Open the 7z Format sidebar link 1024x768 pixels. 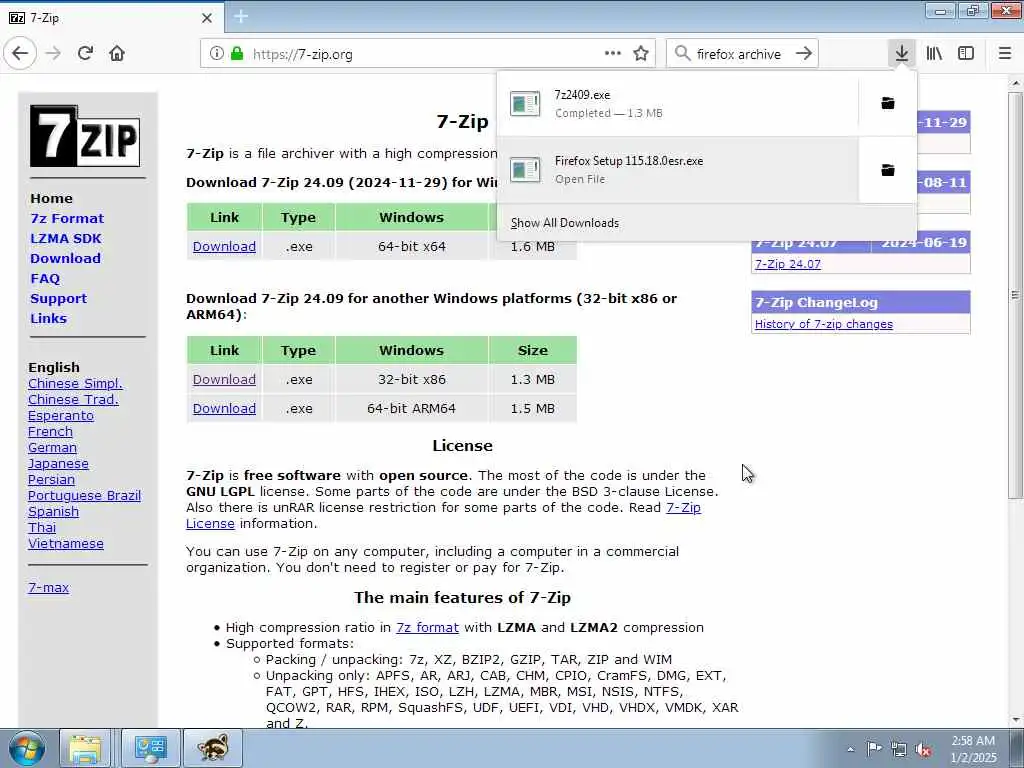(67, 218)
